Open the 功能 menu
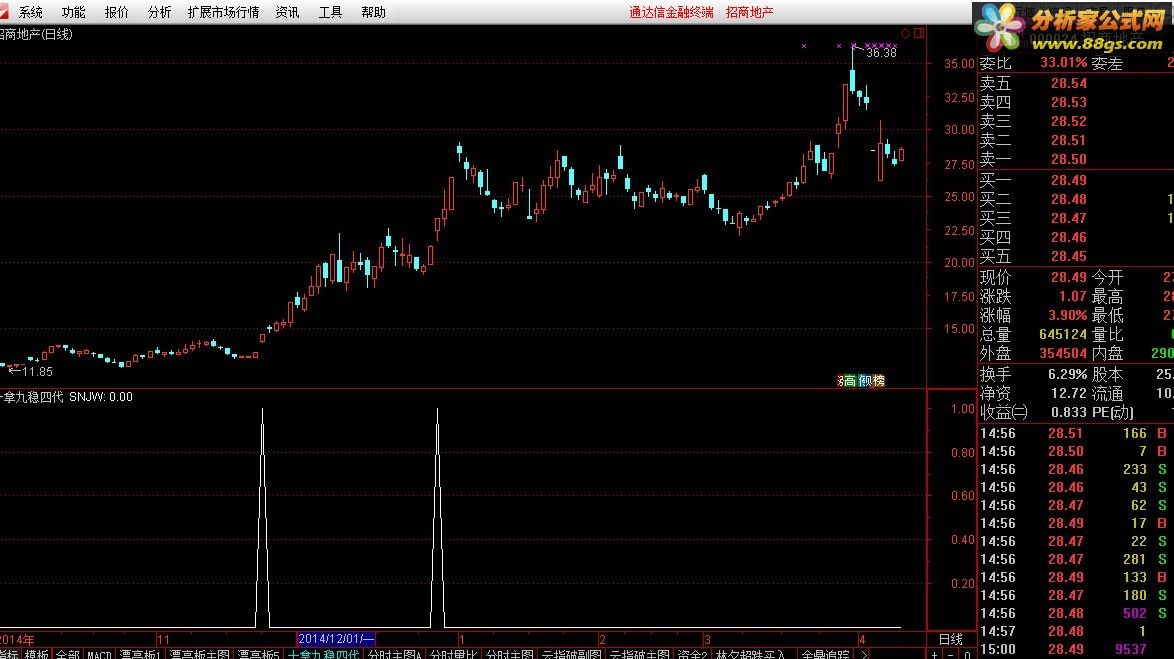The height and width of the screenshot is (659, 1174). [73, 12]
